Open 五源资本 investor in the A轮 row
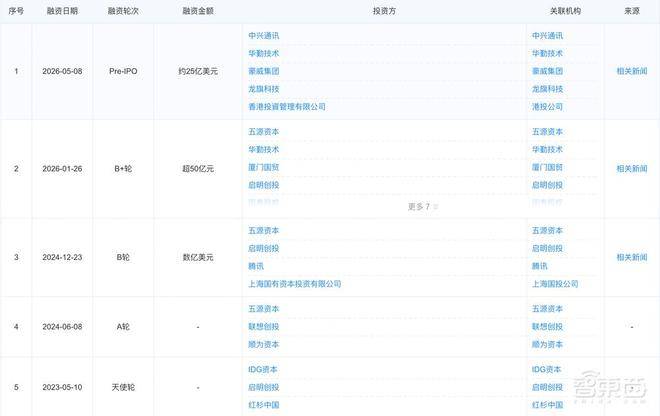 click(263, 309)
